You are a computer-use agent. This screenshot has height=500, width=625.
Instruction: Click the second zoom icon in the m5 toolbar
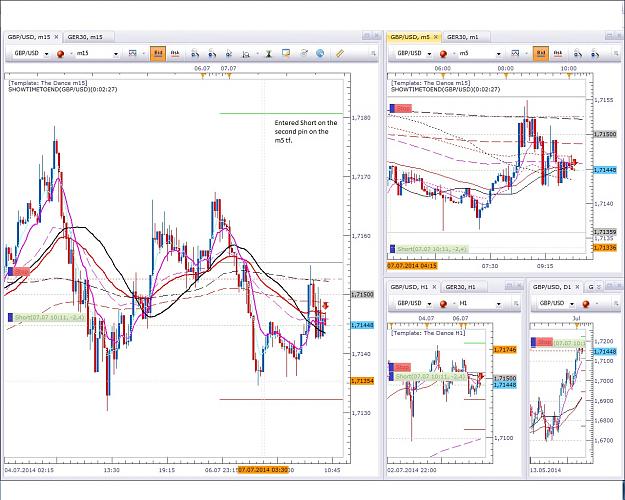click(x=595, y=54)
